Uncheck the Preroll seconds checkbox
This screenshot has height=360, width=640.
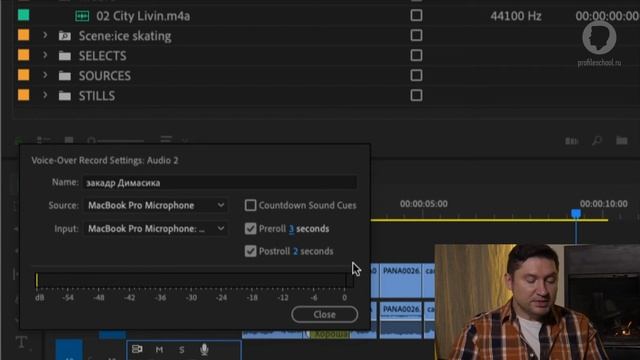pyautogui.click(x=251, y=228)
